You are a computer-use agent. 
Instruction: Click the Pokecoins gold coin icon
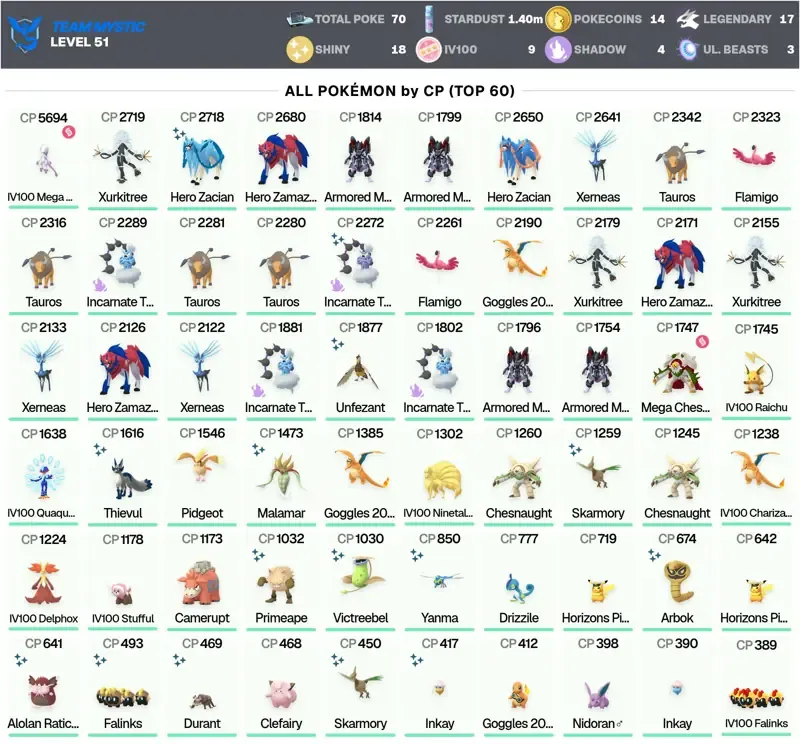coord(558,19)
